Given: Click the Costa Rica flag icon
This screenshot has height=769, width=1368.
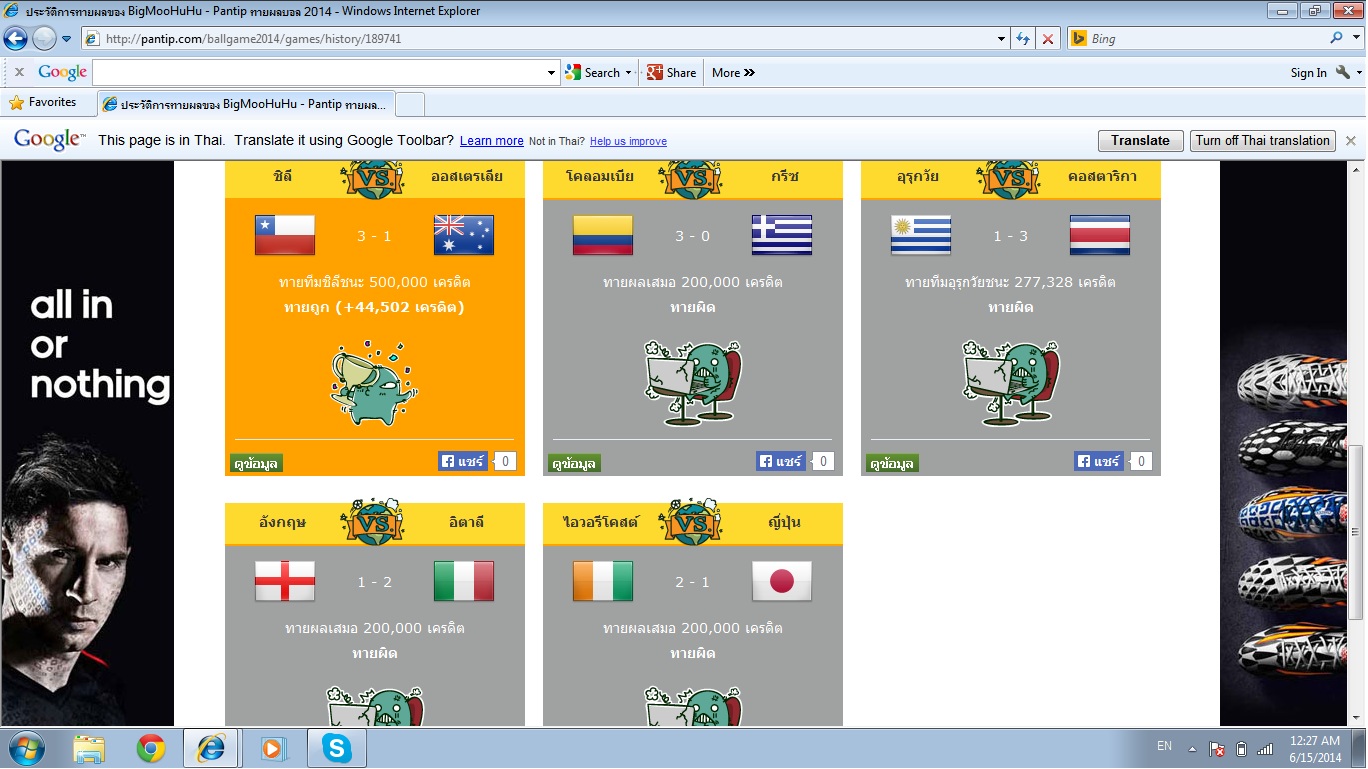Looking at the screenshot, I should [x=1100, y=235].
